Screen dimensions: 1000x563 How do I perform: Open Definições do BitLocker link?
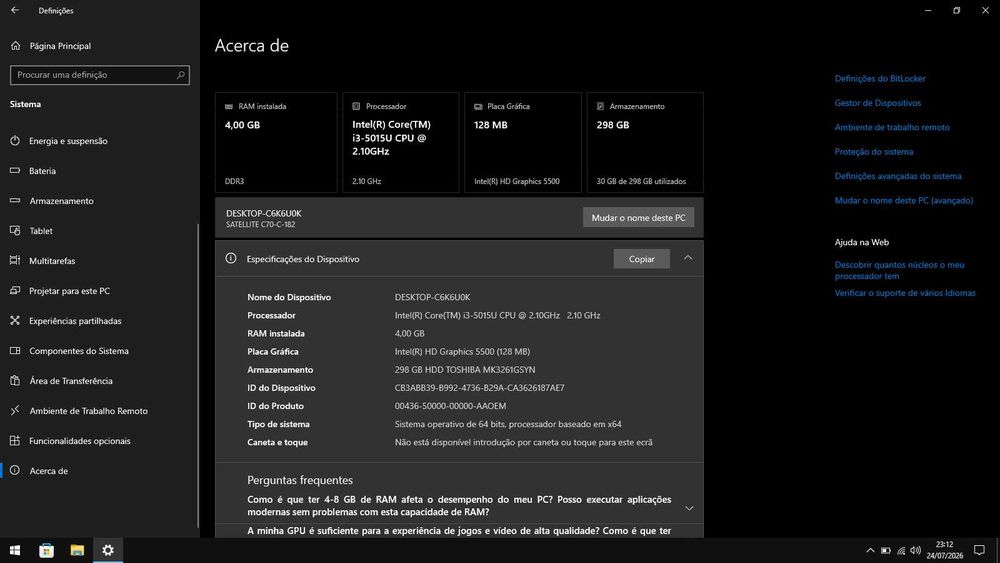point(880,78)
